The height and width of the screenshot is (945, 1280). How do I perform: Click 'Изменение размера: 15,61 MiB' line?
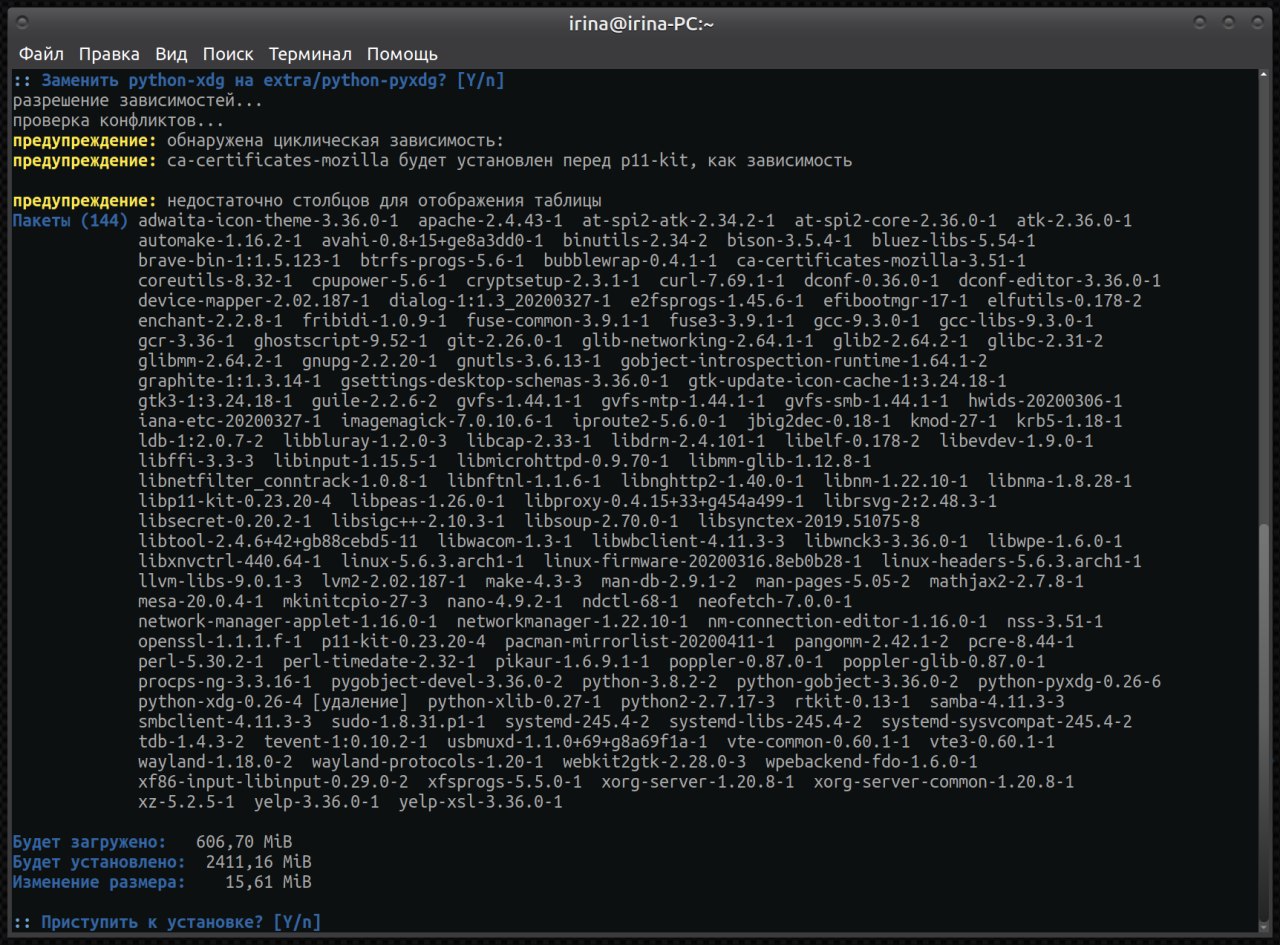[162, 880]
